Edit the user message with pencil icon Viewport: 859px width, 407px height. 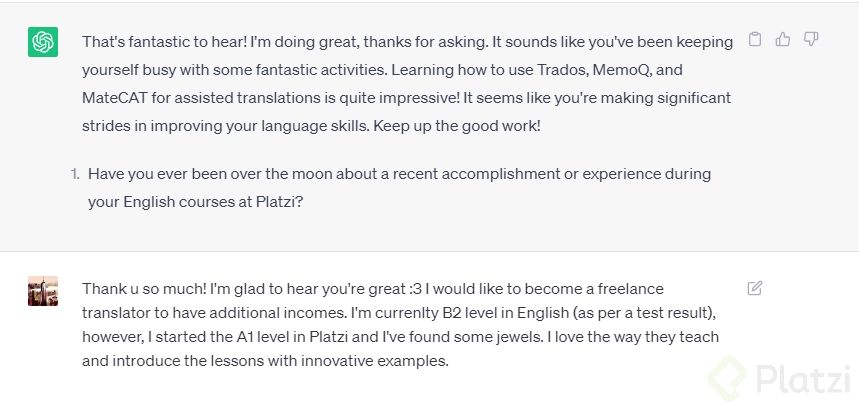755,288
